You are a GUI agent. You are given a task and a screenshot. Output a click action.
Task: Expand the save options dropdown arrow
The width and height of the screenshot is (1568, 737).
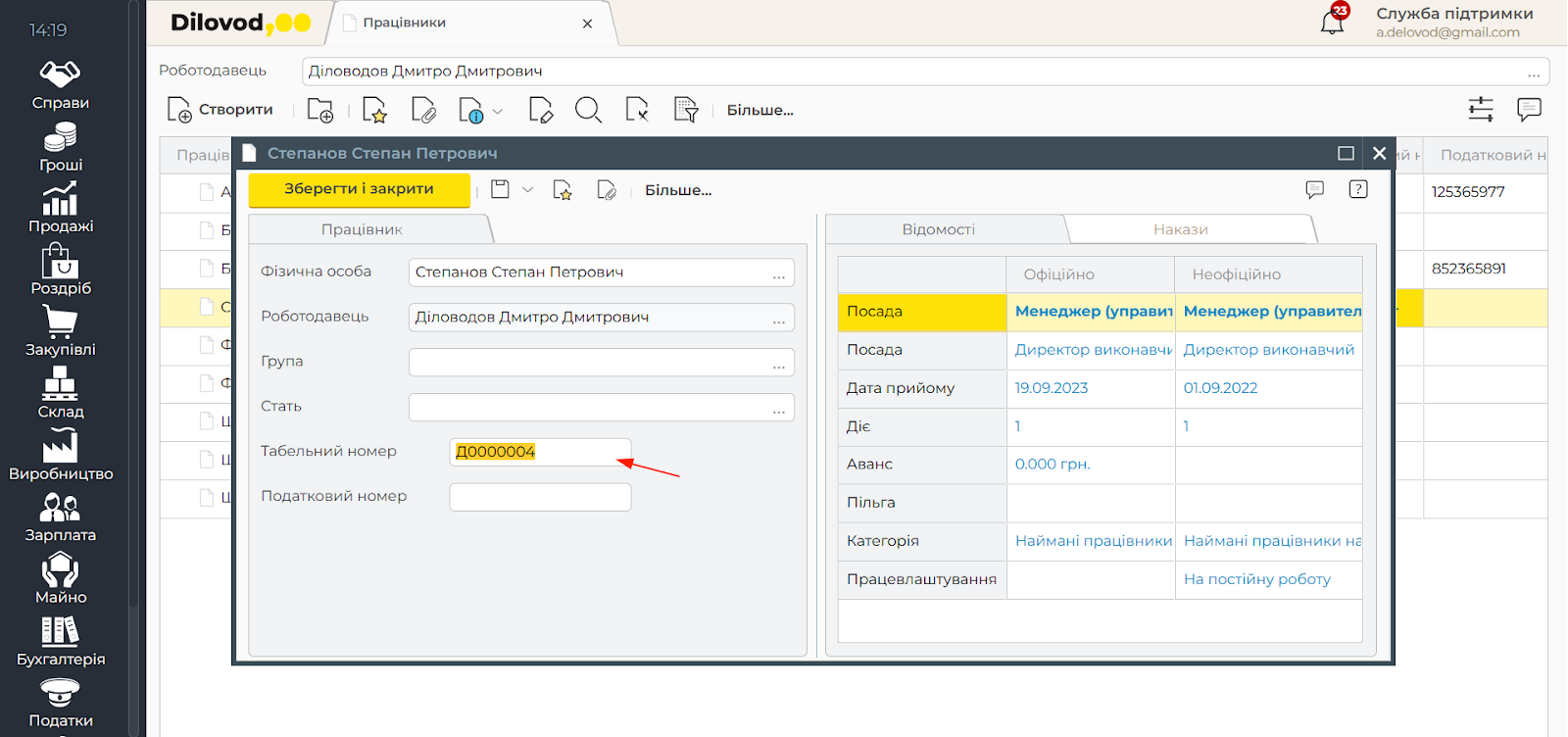(x=527, y=190)
